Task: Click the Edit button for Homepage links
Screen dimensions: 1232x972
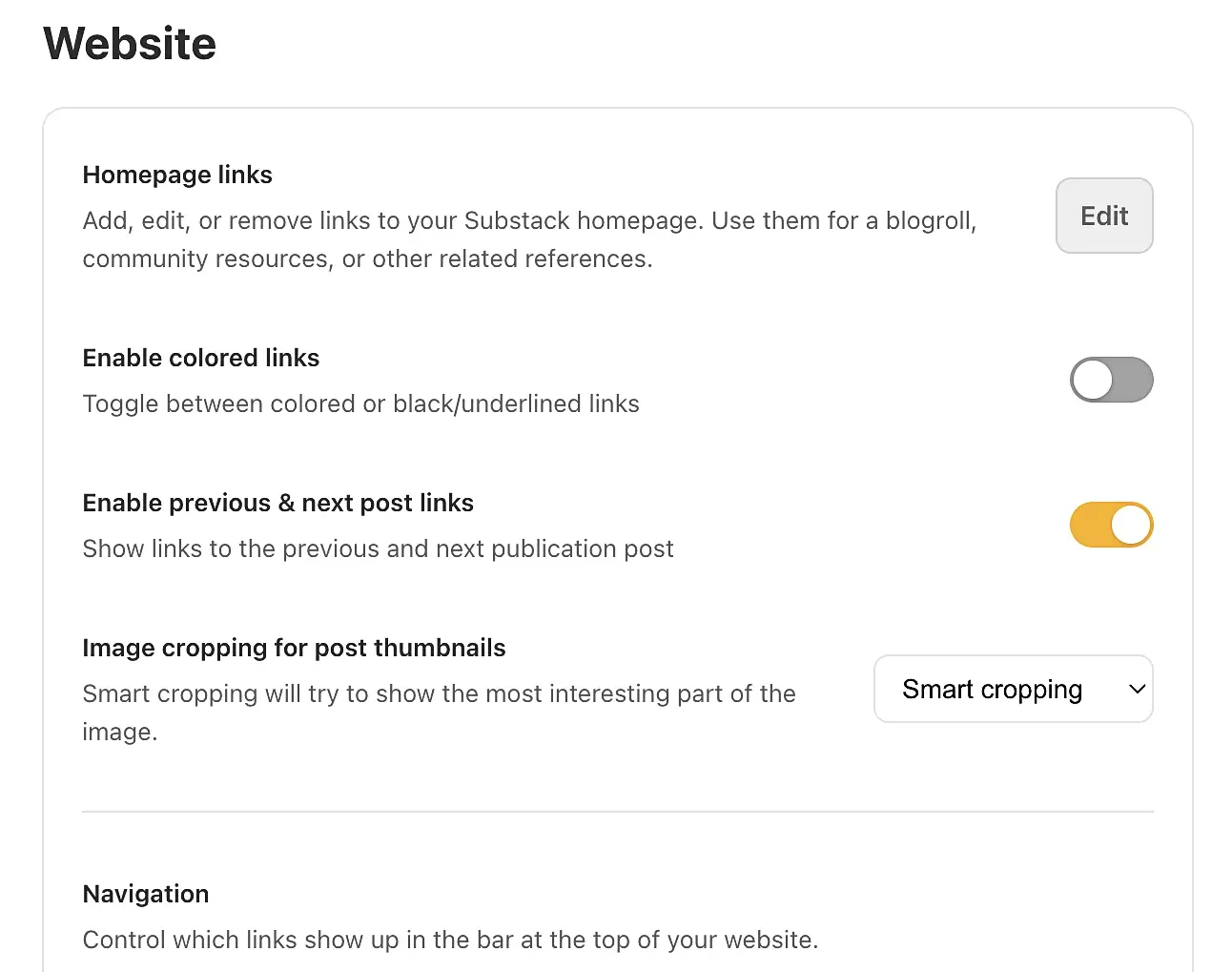Action: point(1104,216)
